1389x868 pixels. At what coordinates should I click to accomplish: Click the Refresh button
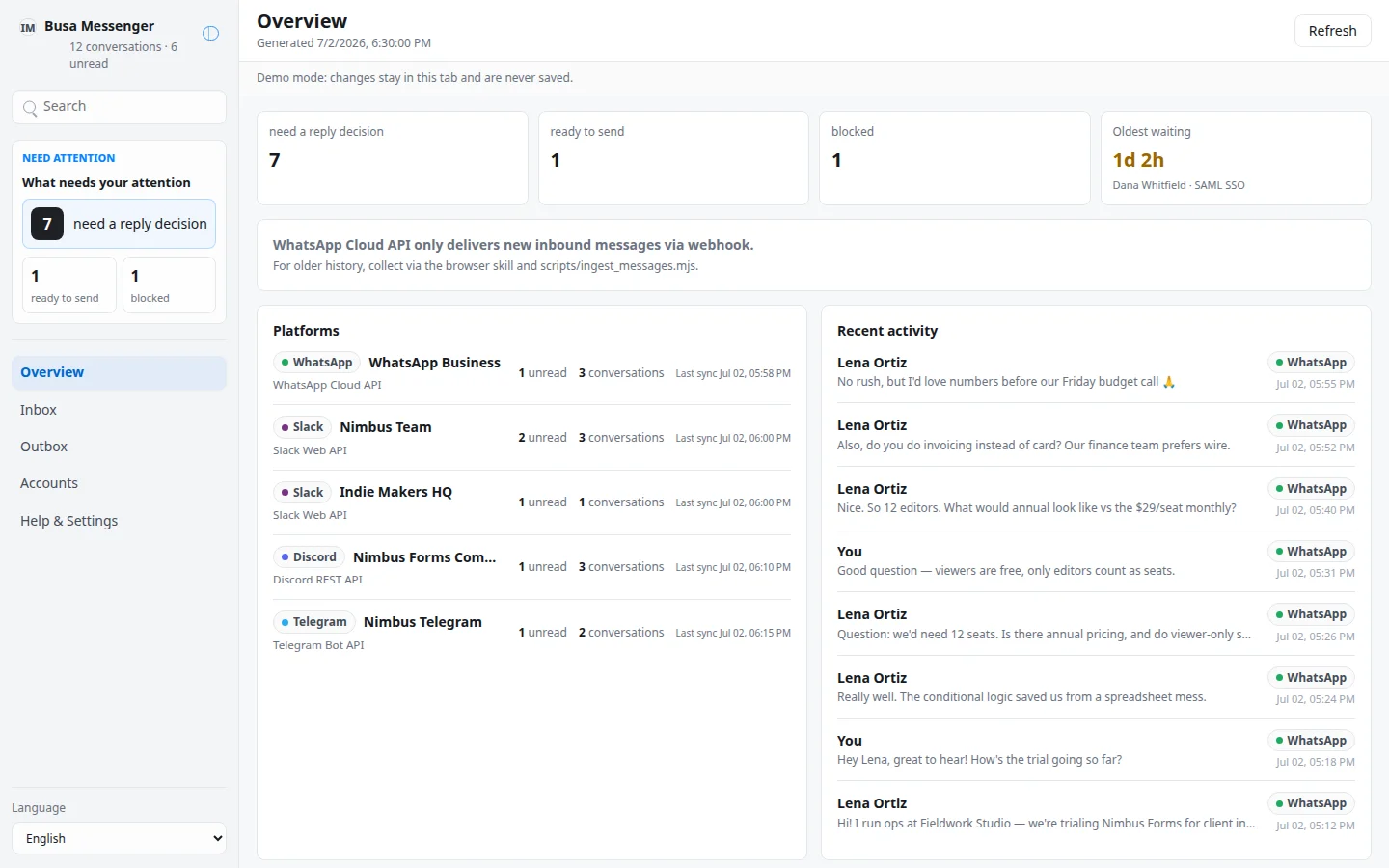[x=1332, y=31]
